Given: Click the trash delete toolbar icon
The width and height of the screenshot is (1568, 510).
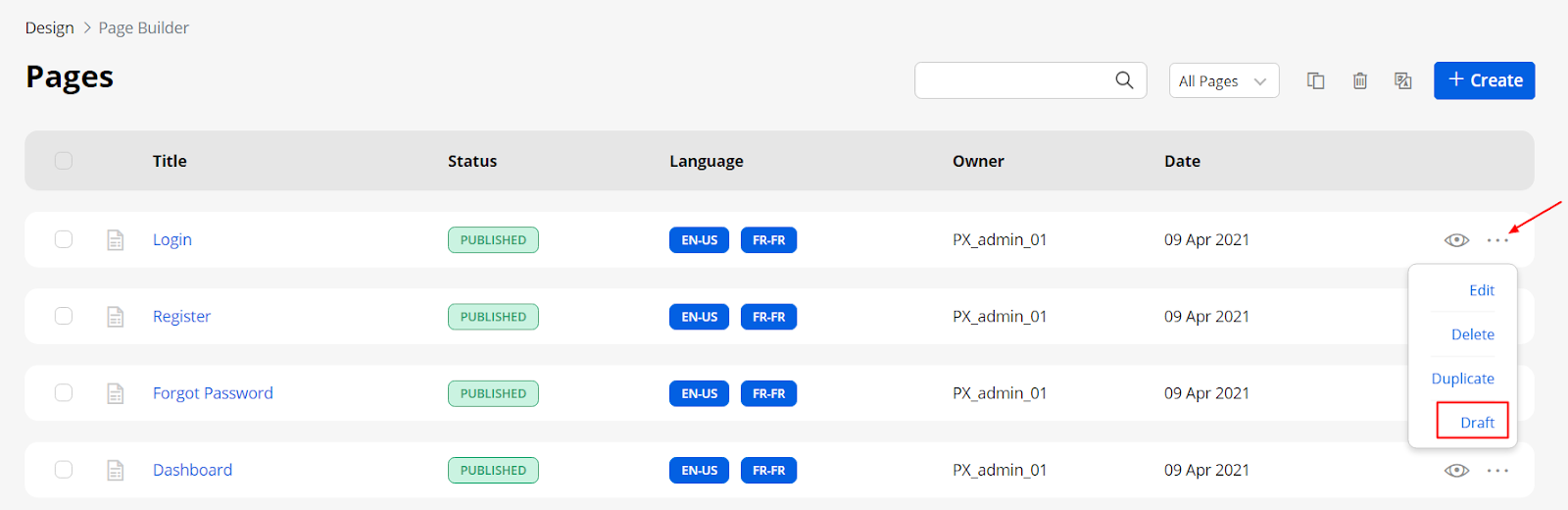Looking at the screenshot, I should click(1360, 80).
